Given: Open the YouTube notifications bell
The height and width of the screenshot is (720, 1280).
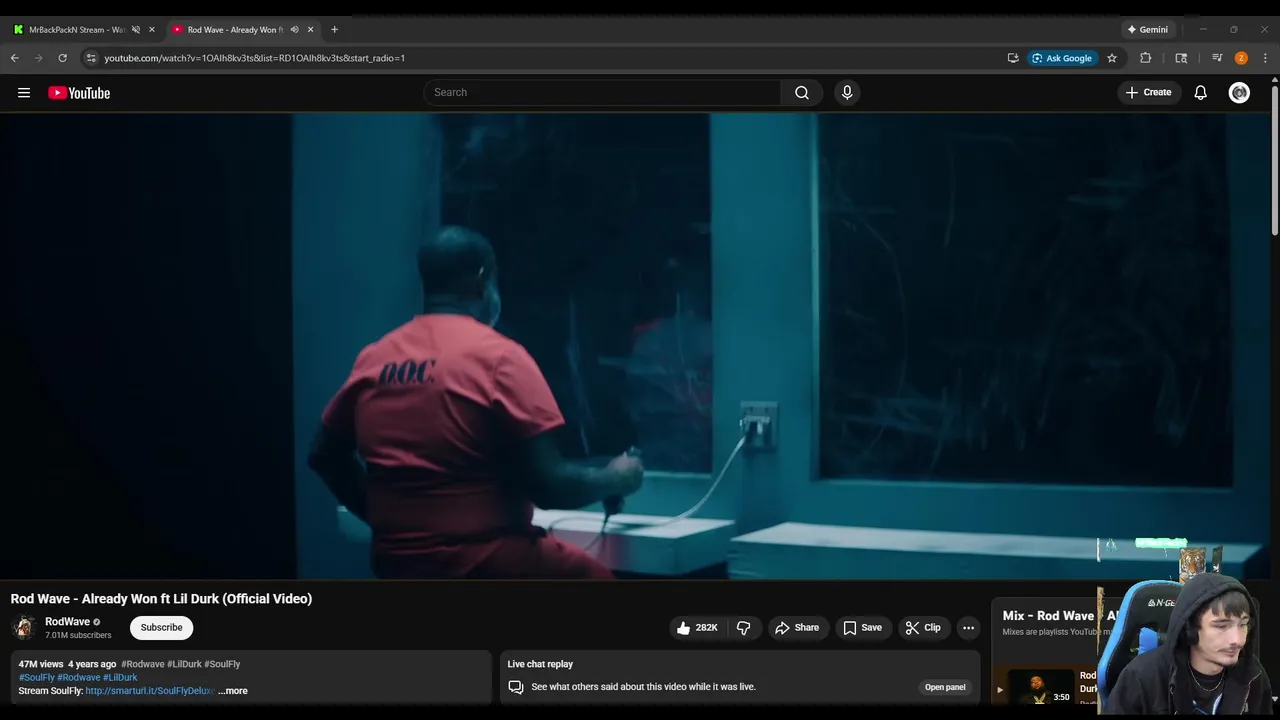Looking at the screenshot, I should pyautogui.click(x=1201, y=93).
